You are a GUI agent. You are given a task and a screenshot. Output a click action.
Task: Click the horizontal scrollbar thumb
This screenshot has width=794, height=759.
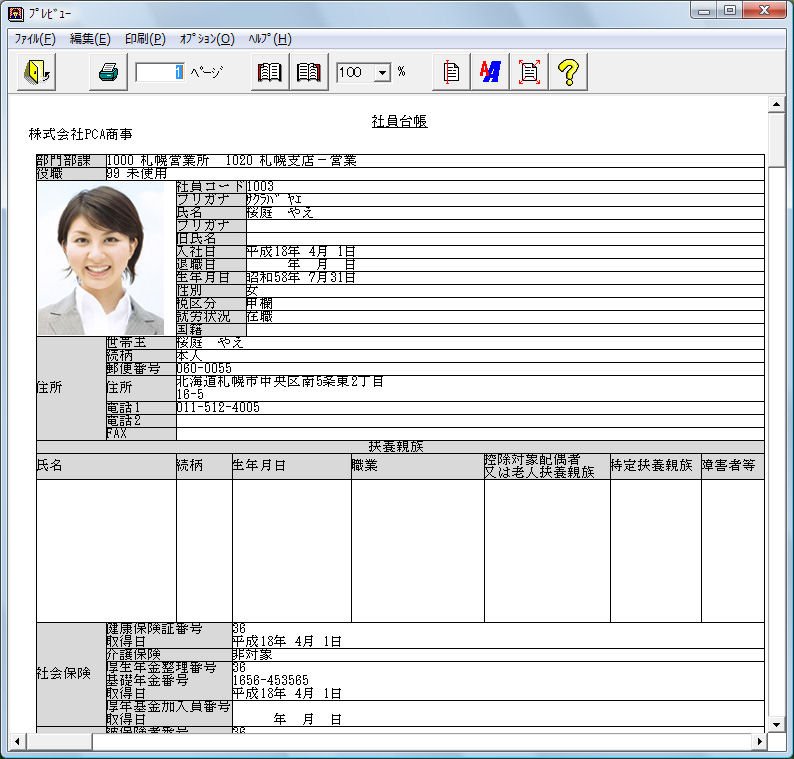(59, 742)
